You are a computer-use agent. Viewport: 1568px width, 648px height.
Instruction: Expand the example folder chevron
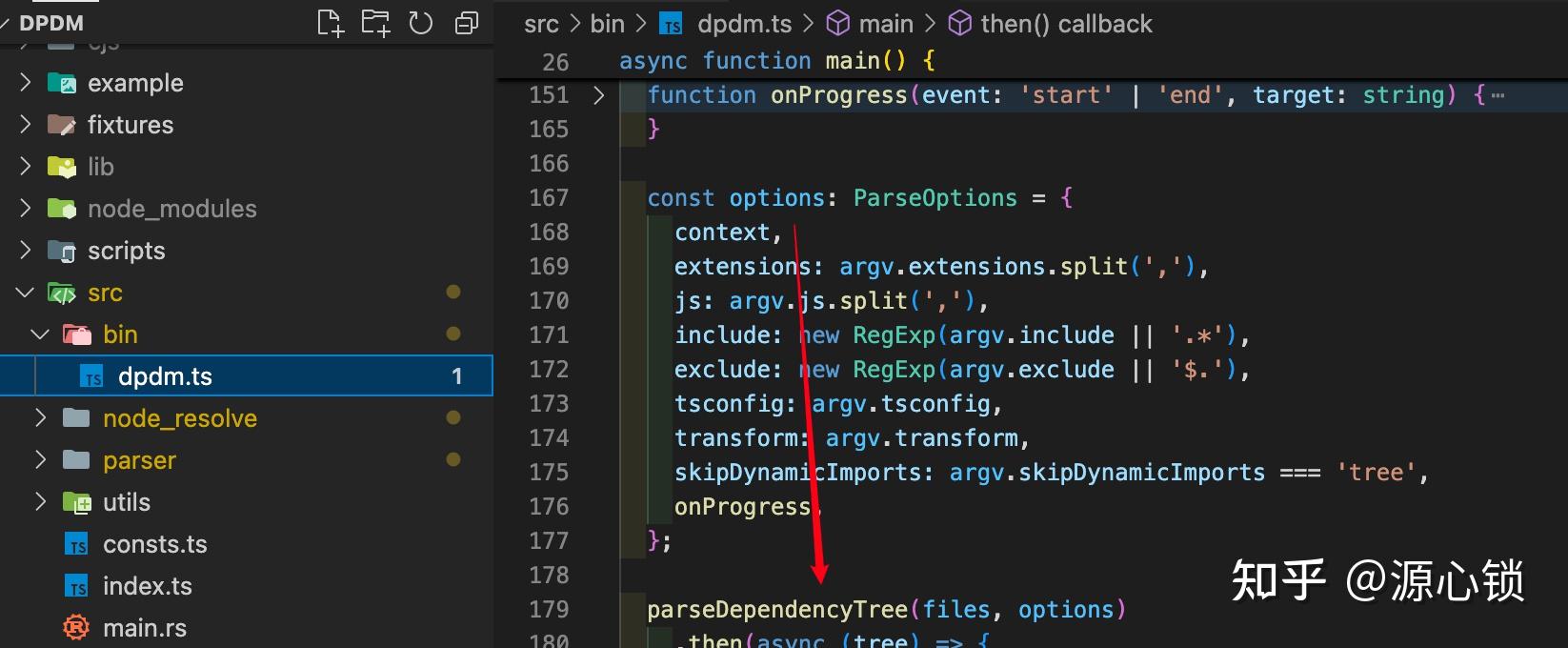click(x=26, y=83)
